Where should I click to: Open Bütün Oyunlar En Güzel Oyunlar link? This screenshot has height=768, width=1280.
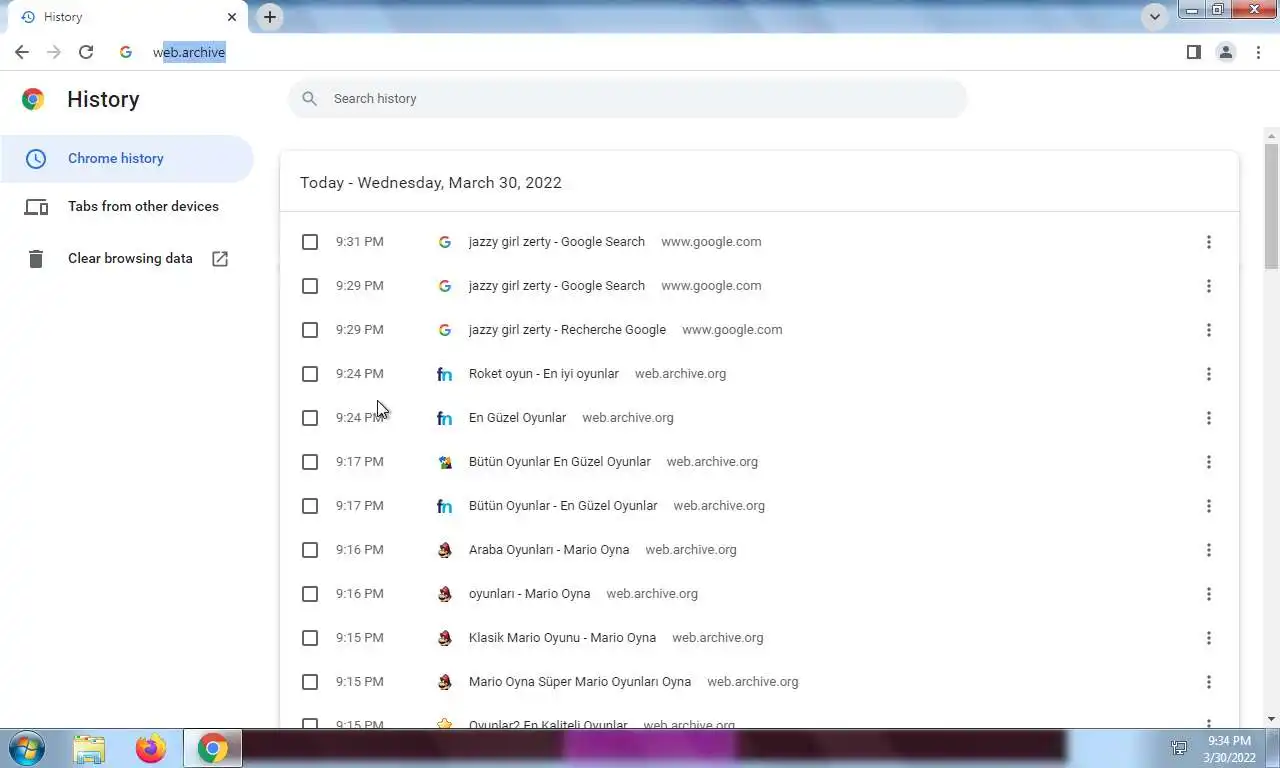click(x=560, y=462)
